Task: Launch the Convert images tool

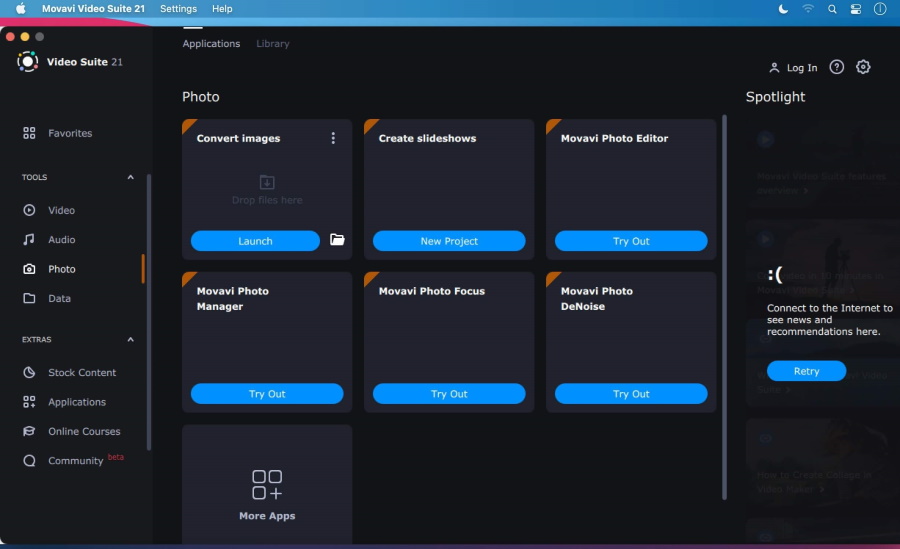Action: point(255,241)
